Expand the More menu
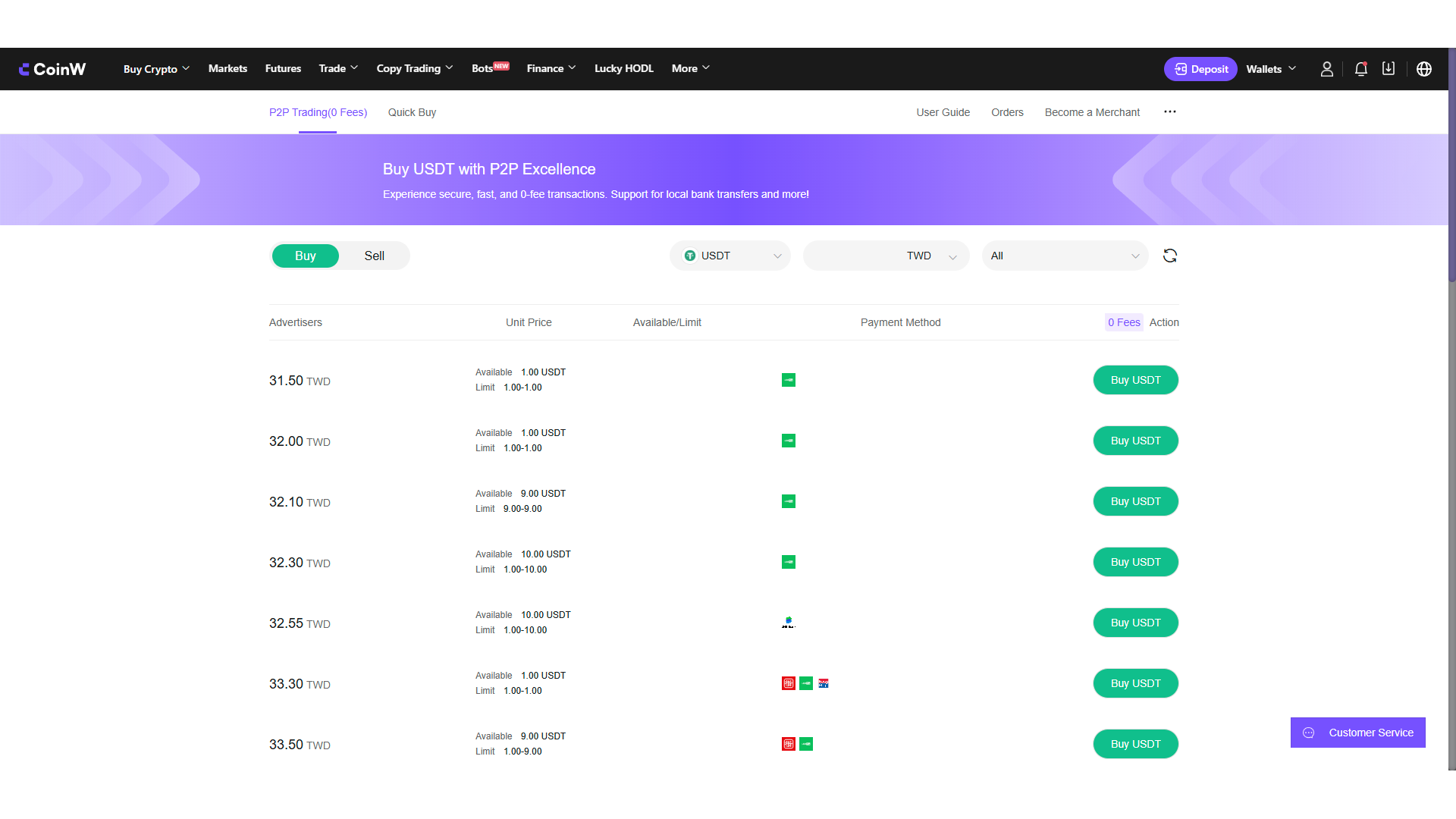 click(x=691, y=68)
